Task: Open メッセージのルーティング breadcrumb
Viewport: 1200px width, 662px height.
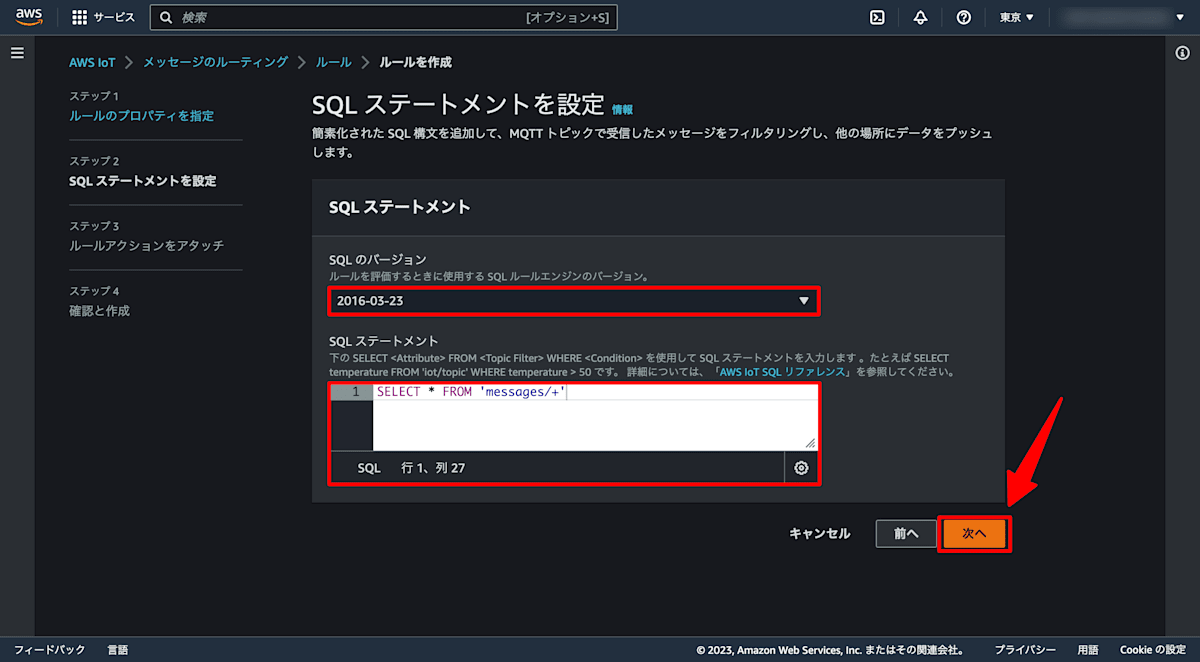Action: [x=215, y=62]
